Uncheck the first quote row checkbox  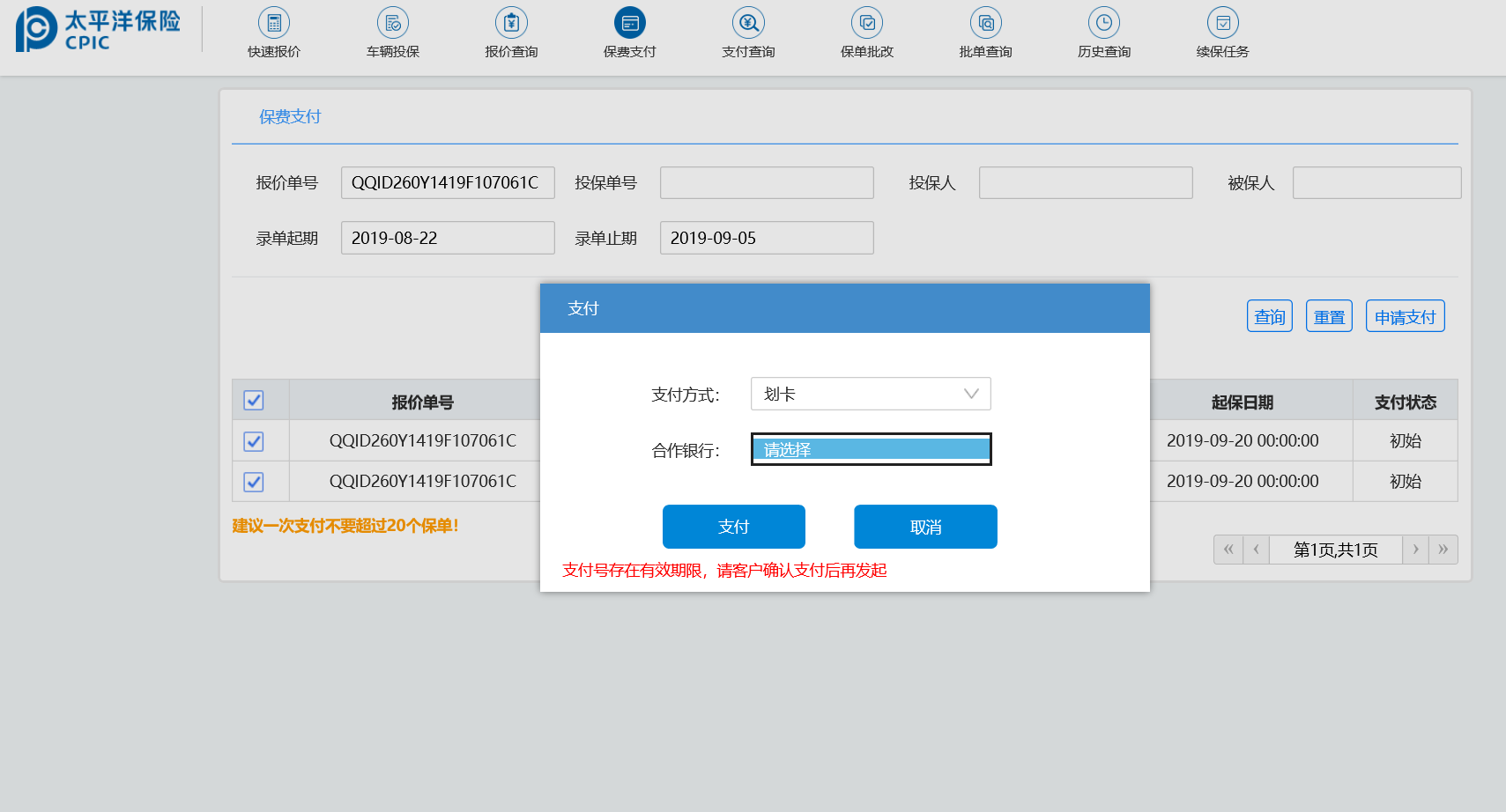pyautogui.click(x=254, y=441)
